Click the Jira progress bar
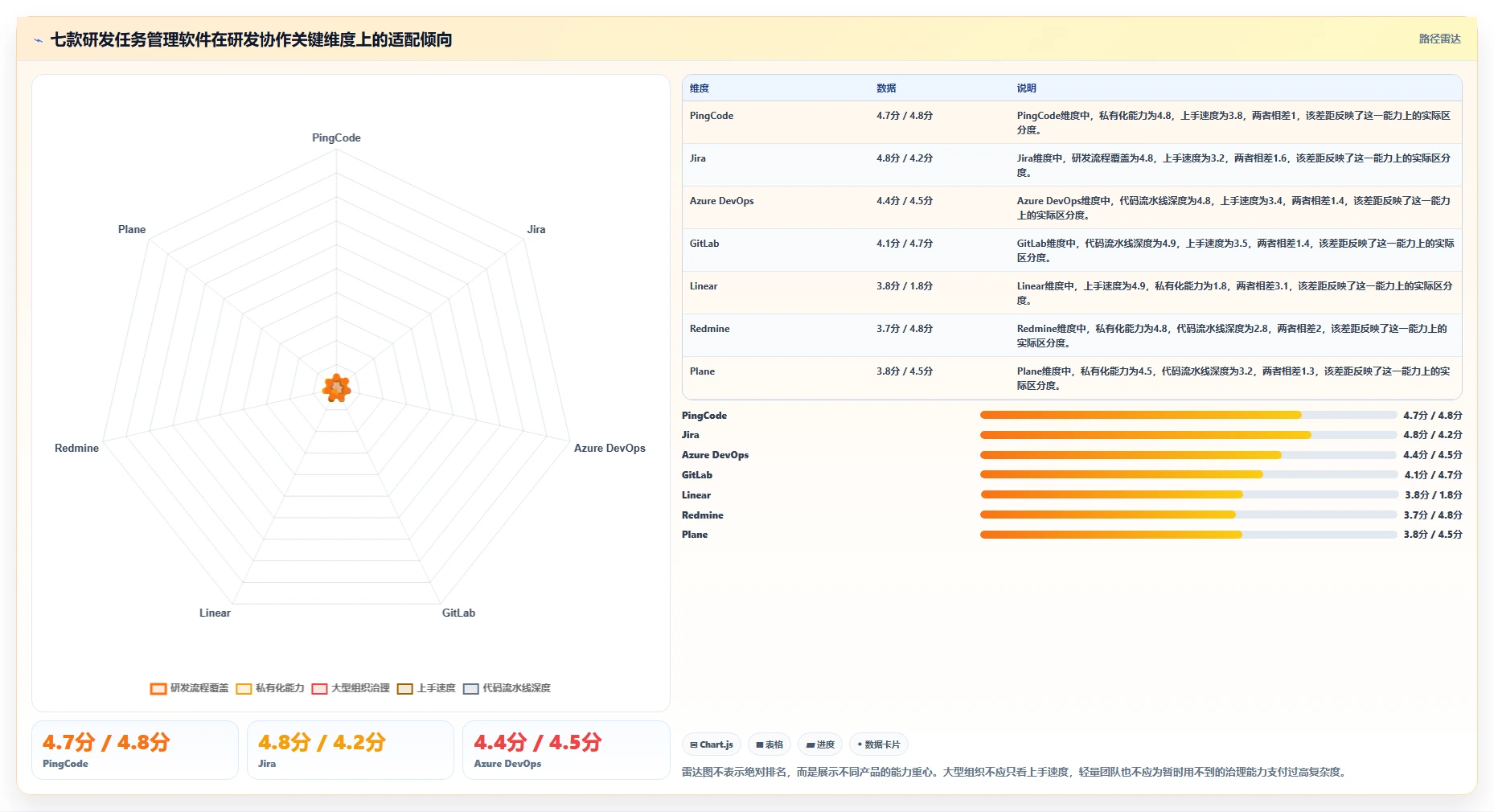 click(x=1188, y=435)
